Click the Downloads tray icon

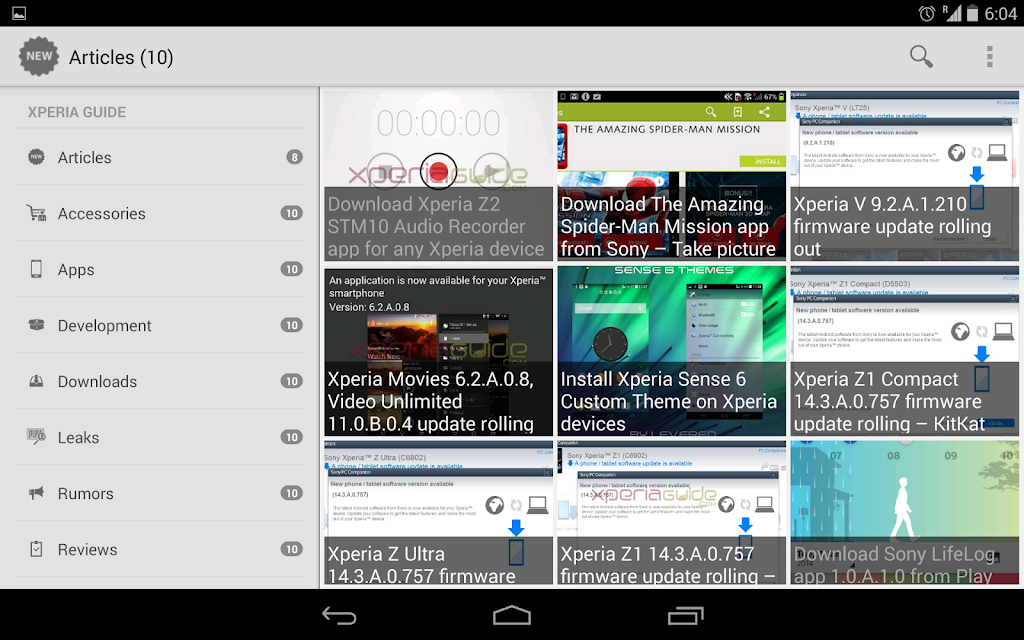pos(37,381)
